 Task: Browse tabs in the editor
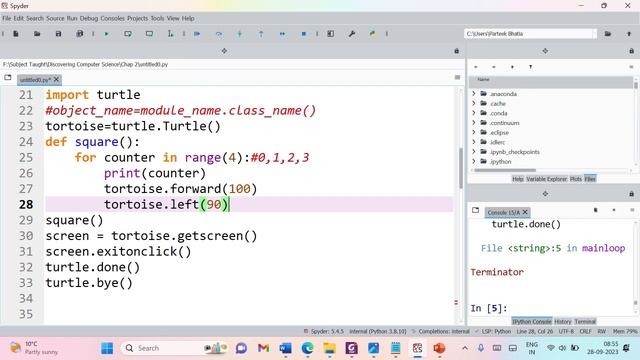click(8, 77)
